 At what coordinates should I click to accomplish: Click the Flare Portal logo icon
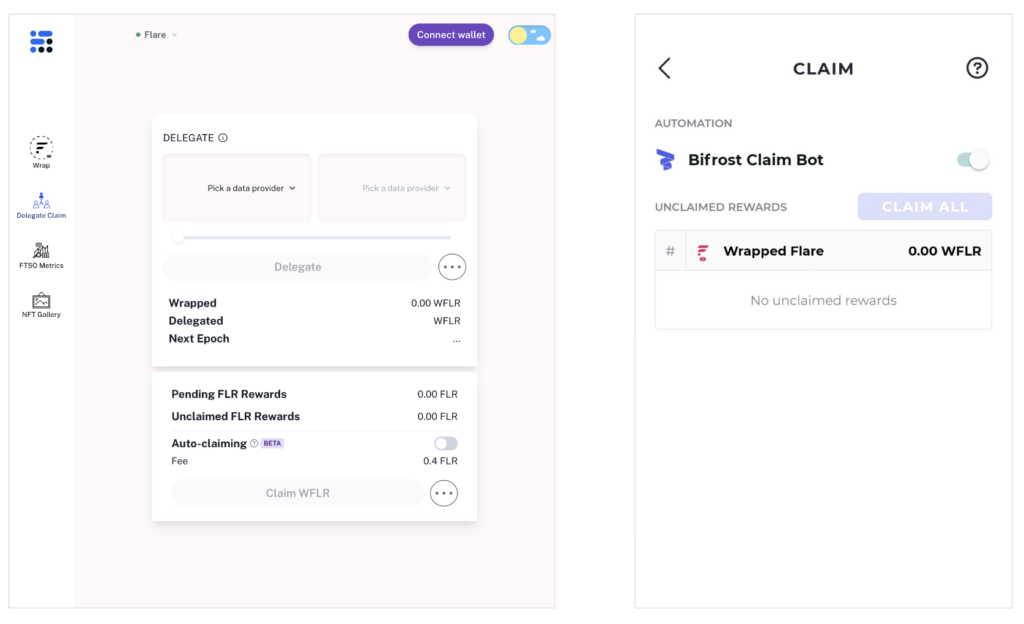pos(41,41)
